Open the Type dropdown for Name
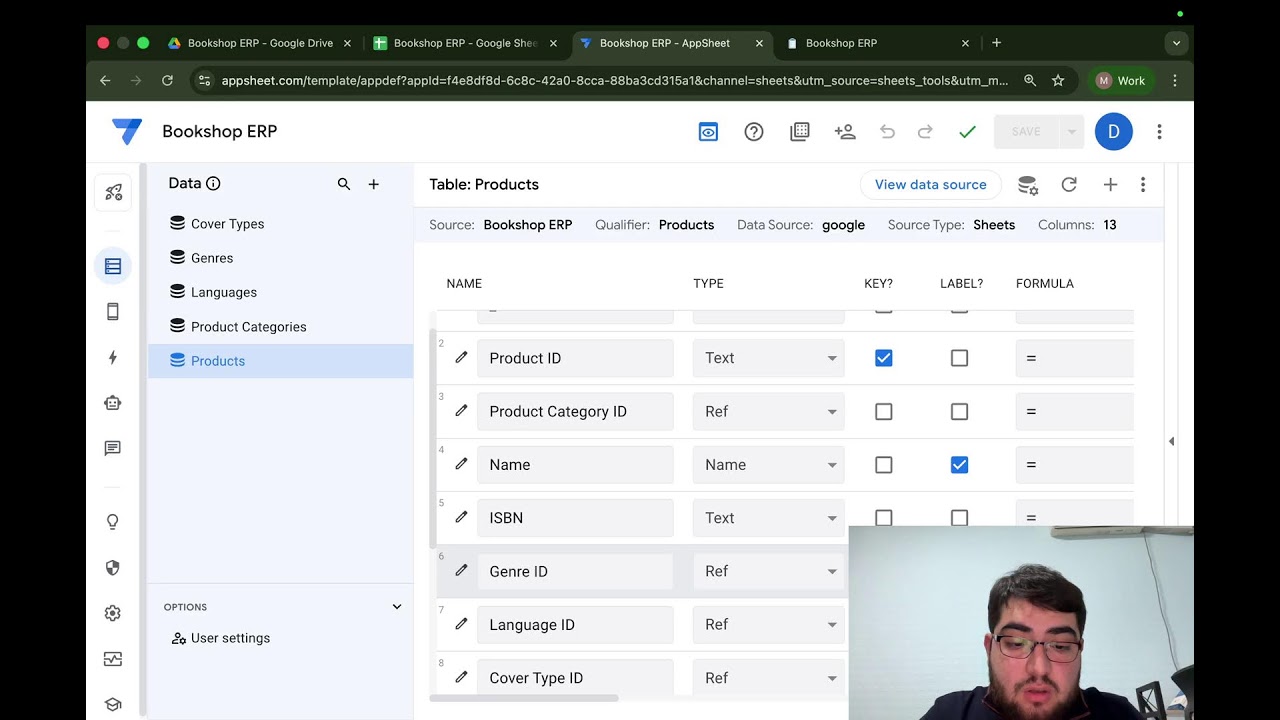Viewport: 1280px width, 720px height. pyautogui.click(x=769, y=465)
